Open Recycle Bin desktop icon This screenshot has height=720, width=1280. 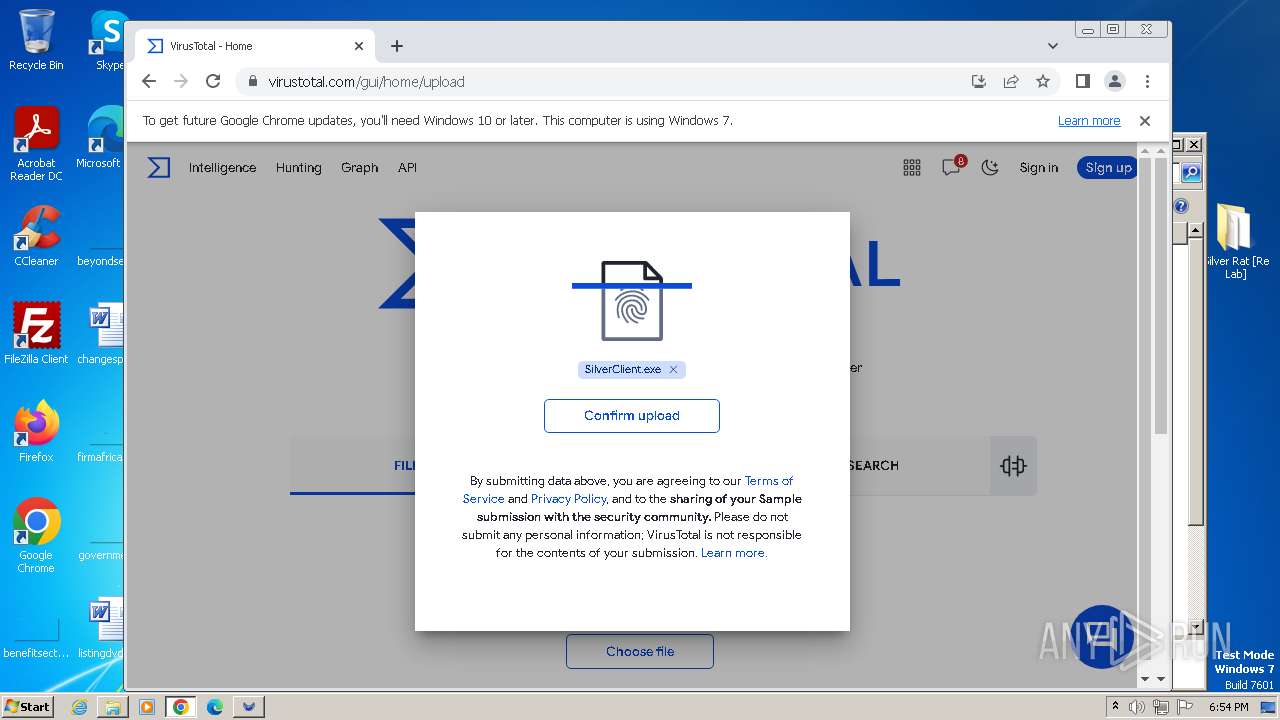[x=36, y=40]
